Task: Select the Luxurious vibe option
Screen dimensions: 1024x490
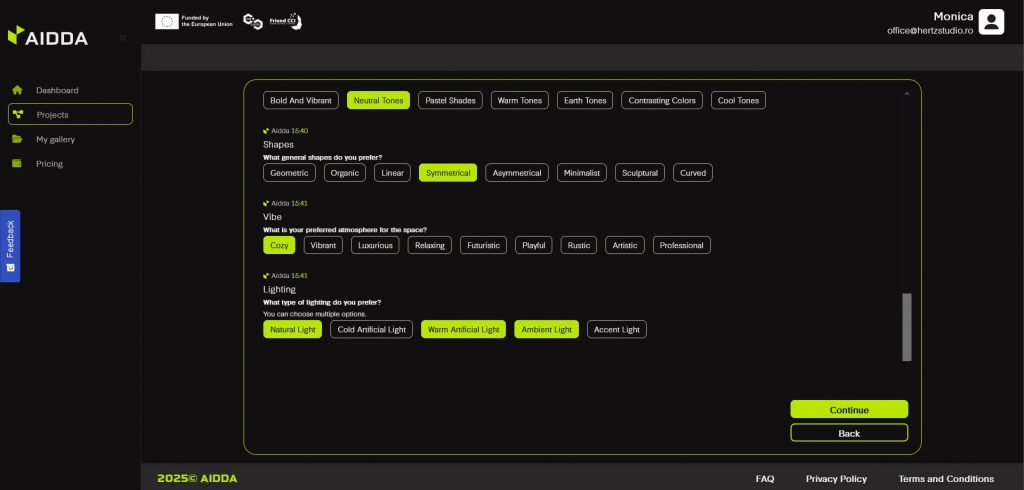Action: (376, 245)
